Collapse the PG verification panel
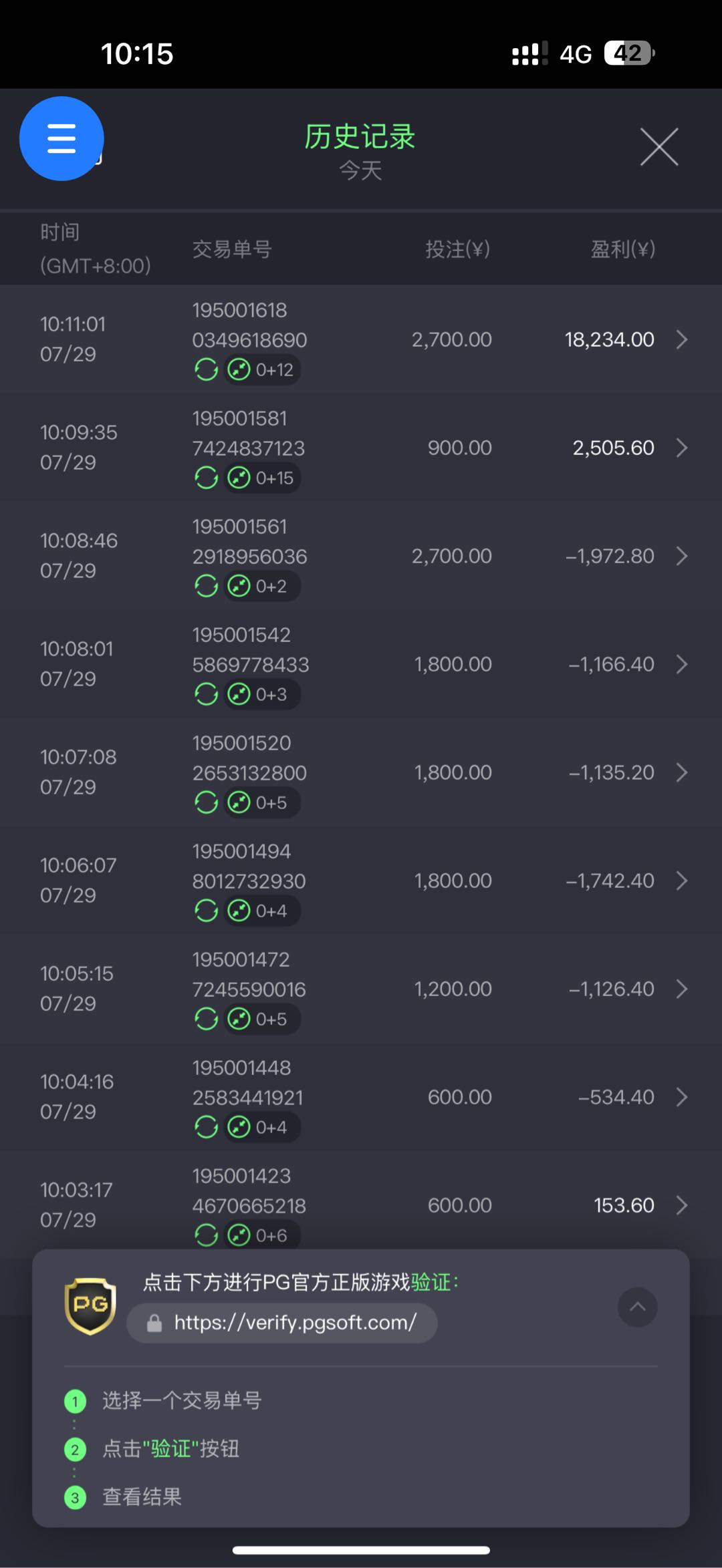Viewport: 722px width, 1568px height. (637, 1307)
